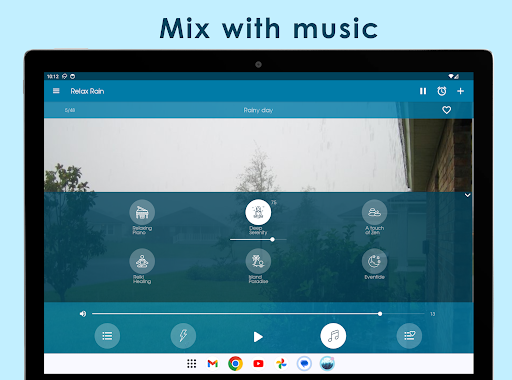The height and width of the screenshot is (380, 512).
Task: Toggle the Deep Serenity music track
Action: 258,212
